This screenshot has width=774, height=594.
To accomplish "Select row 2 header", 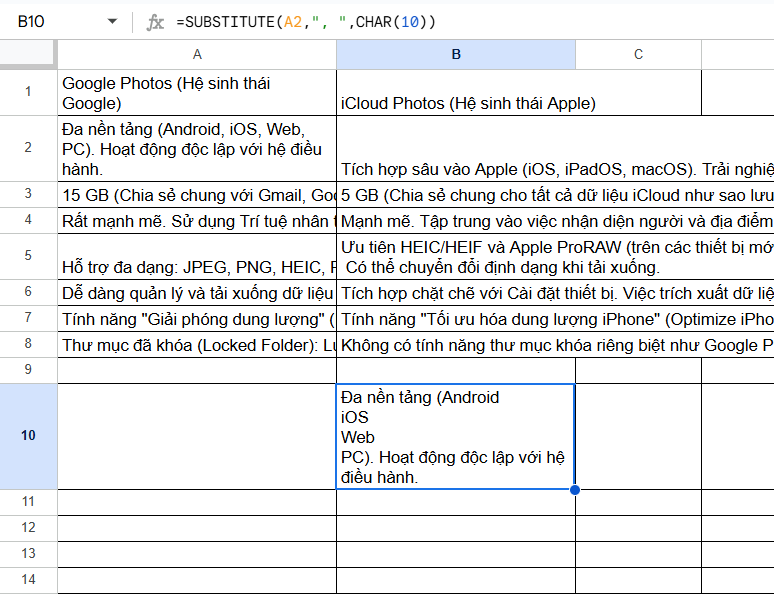I will coord(28,148).
